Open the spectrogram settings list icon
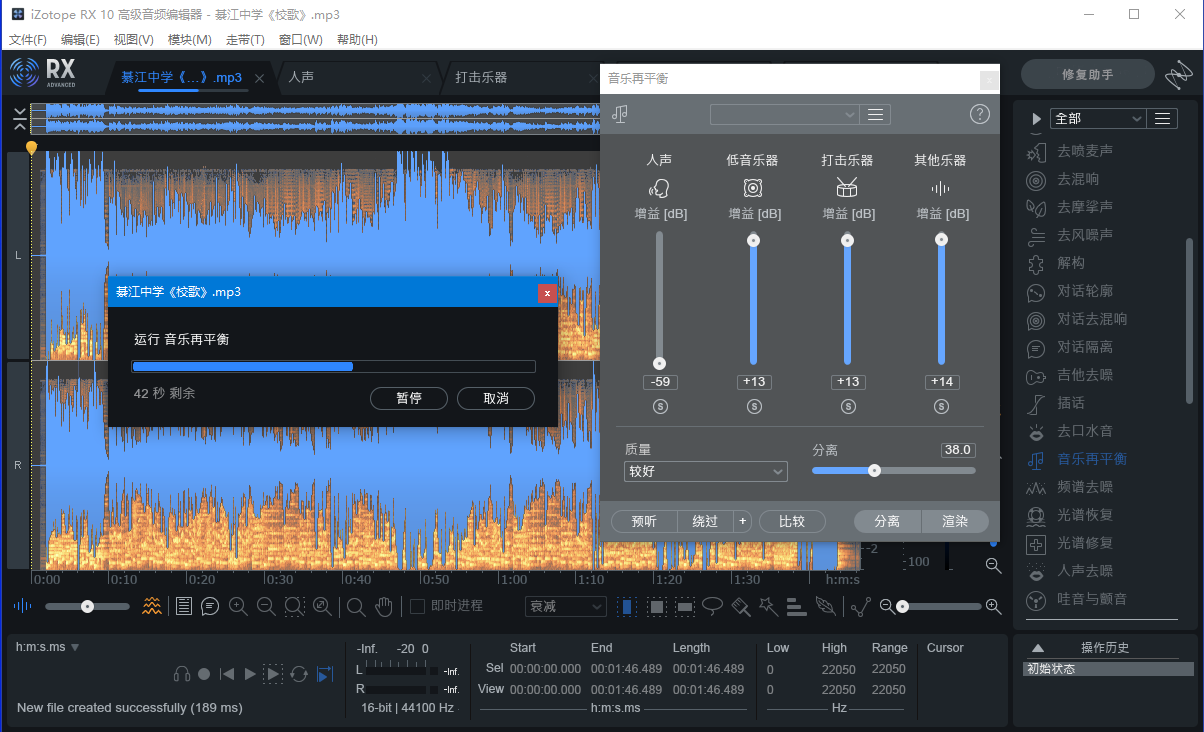The width and height of the screenshot is (1204, 732). point(183,606)
